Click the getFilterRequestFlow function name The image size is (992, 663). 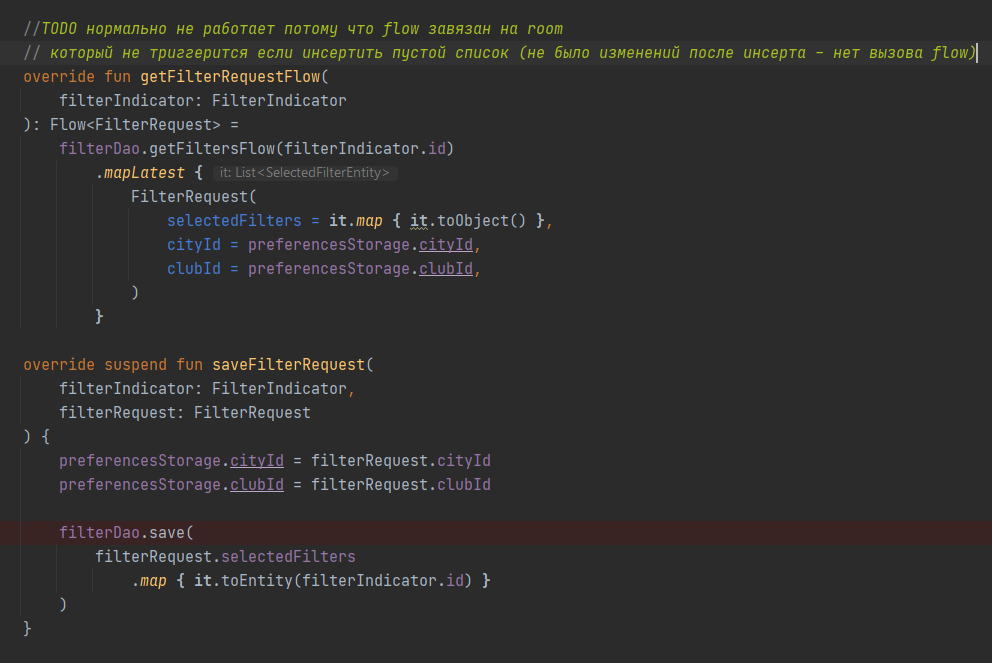click(230, 77)
